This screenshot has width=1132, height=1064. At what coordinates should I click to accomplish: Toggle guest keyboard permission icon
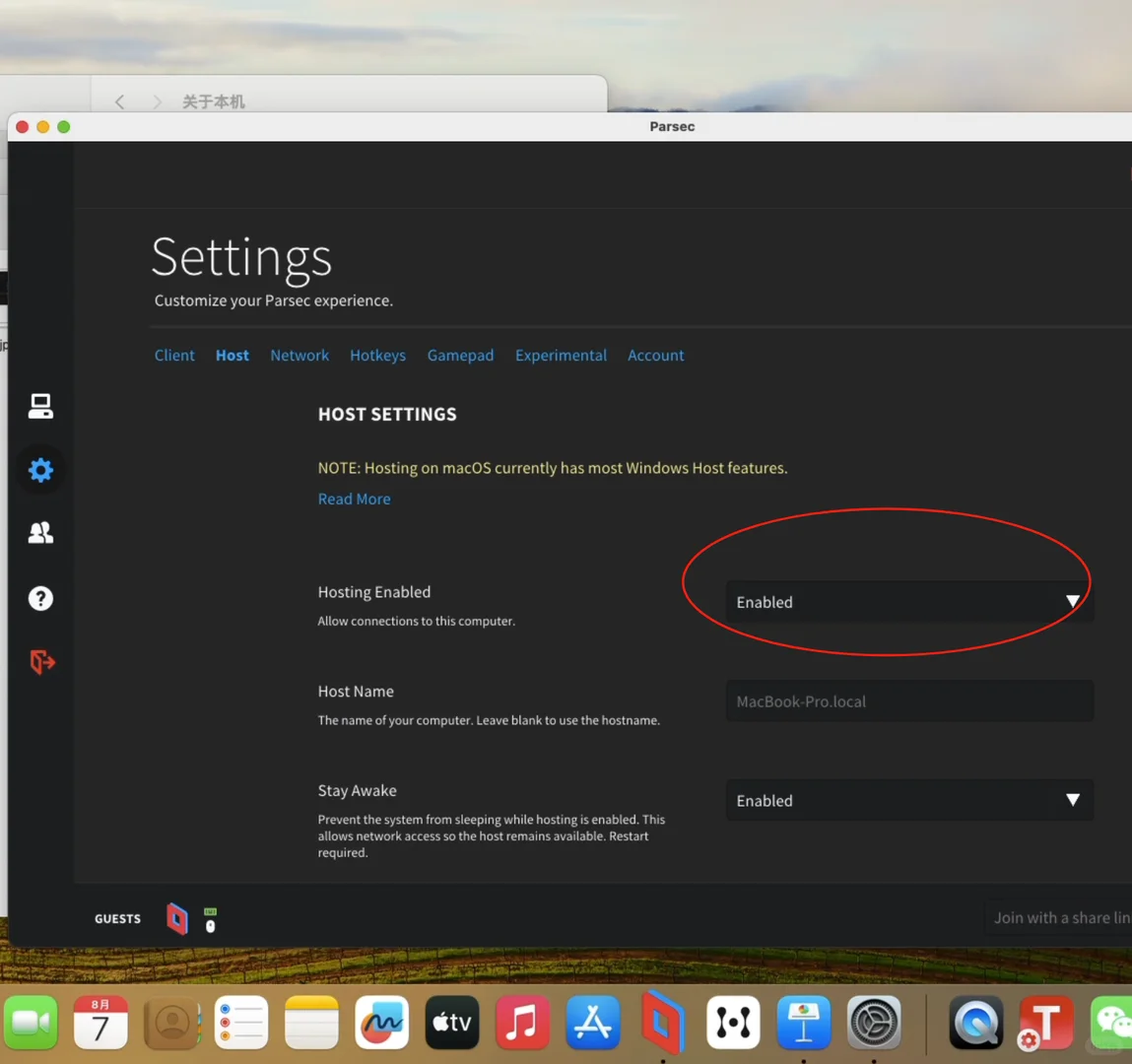210,911
